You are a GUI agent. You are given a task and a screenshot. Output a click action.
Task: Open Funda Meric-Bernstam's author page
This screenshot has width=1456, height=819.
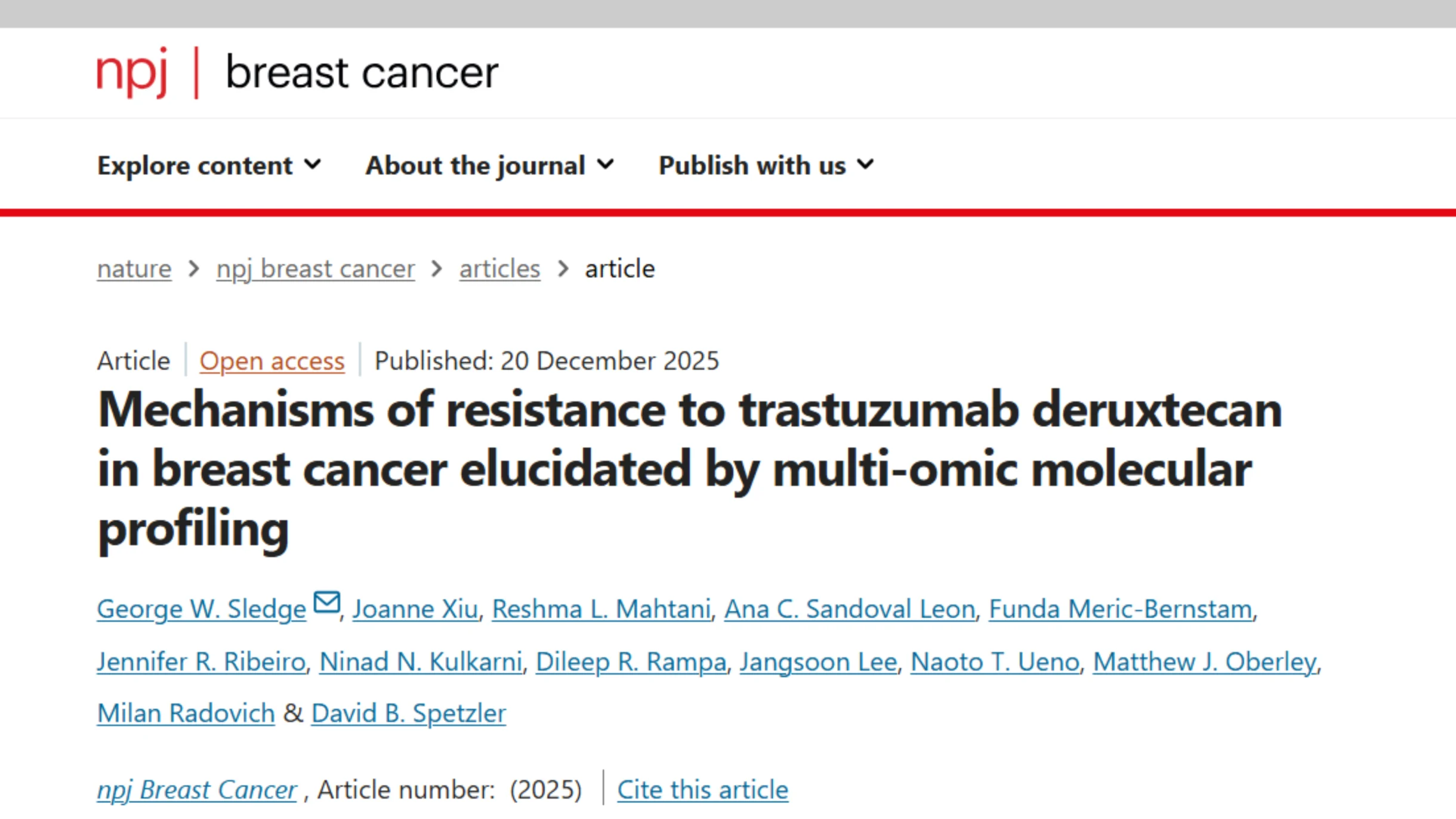tap(1121, 608)
